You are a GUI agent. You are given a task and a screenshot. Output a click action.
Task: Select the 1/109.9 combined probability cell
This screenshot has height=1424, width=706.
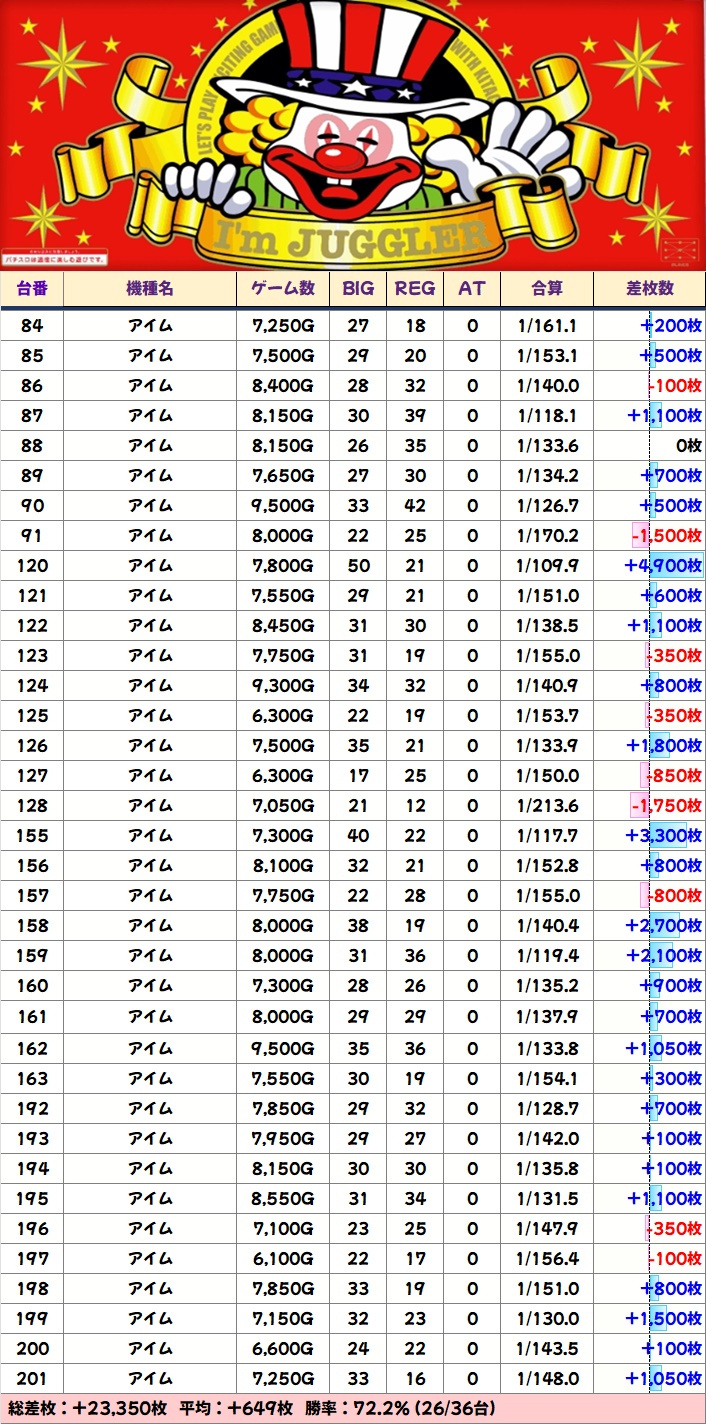pyautogui.click(x=547, y=566)
